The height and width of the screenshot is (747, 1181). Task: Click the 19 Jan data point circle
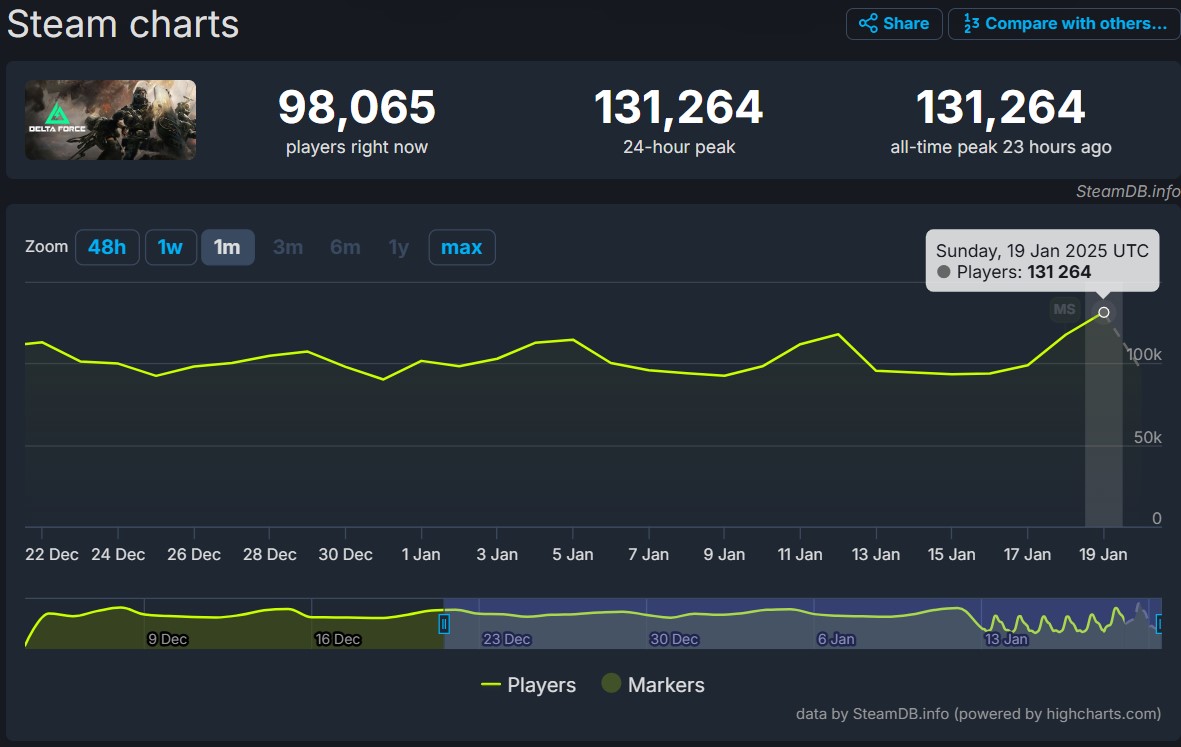click(1103, 313)
